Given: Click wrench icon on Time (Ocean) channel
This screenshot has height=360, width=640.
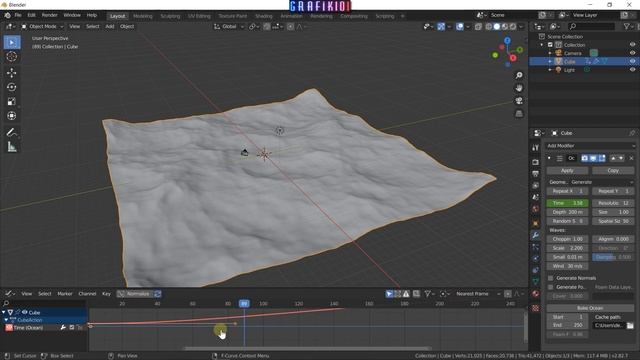Looking at the screenshot, I should point(63,327).
